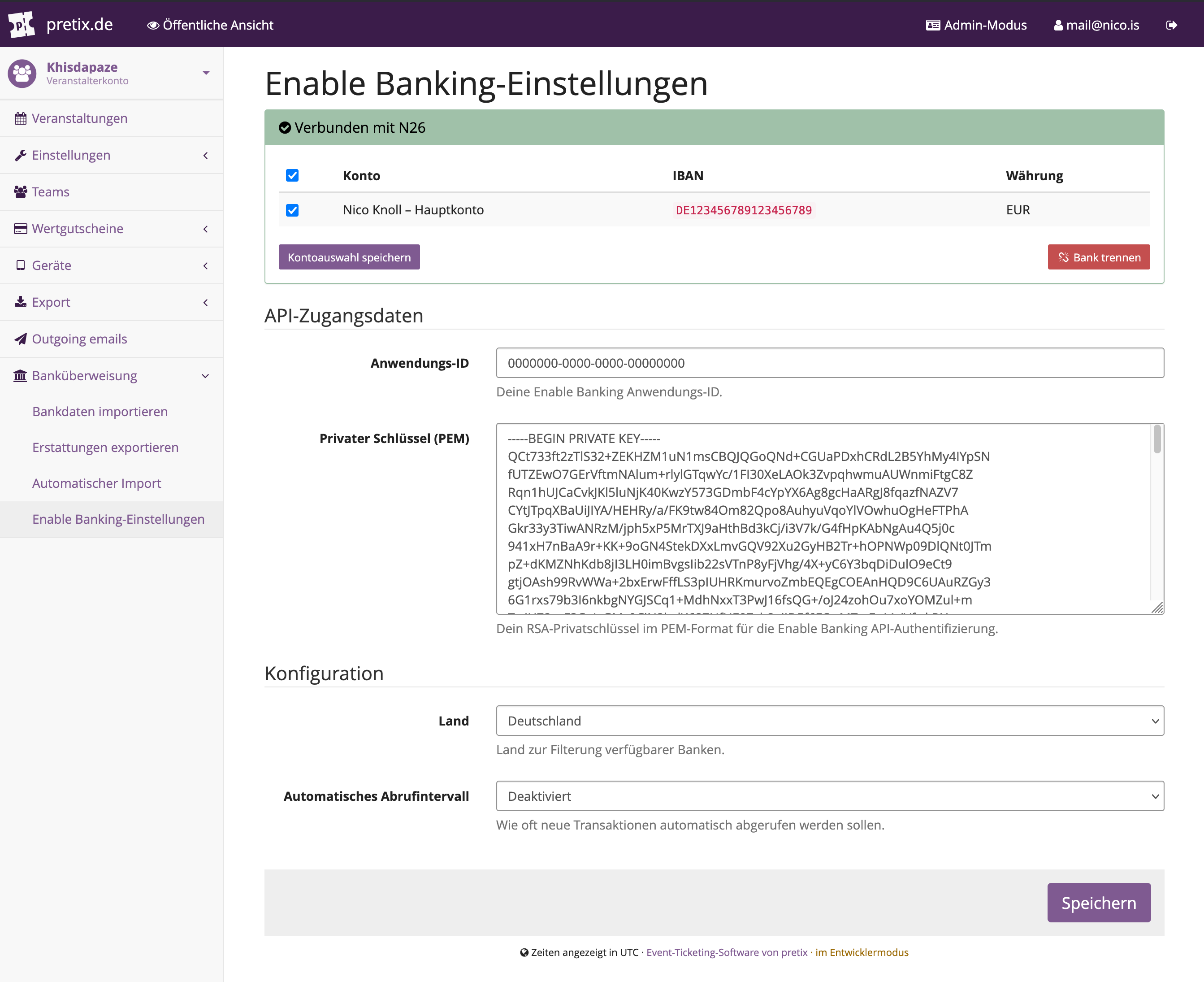Open Bankdaten importieren in sidebar
The image size is (1204, 982).
point(100,412)
